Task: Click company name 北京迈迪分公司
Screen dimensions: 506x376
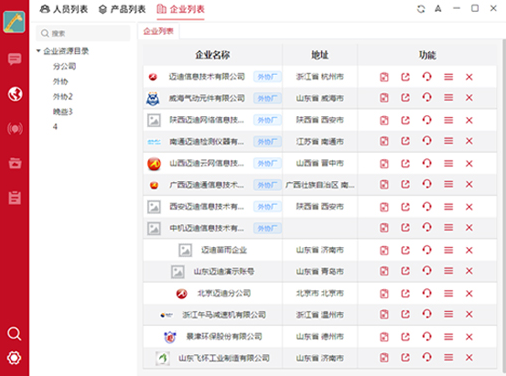Action: click(224, 293)
